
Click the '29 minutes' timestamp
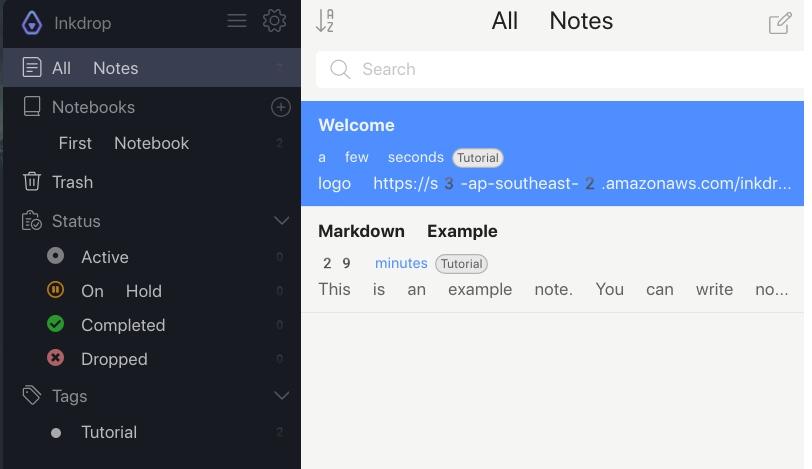(375, 263)
